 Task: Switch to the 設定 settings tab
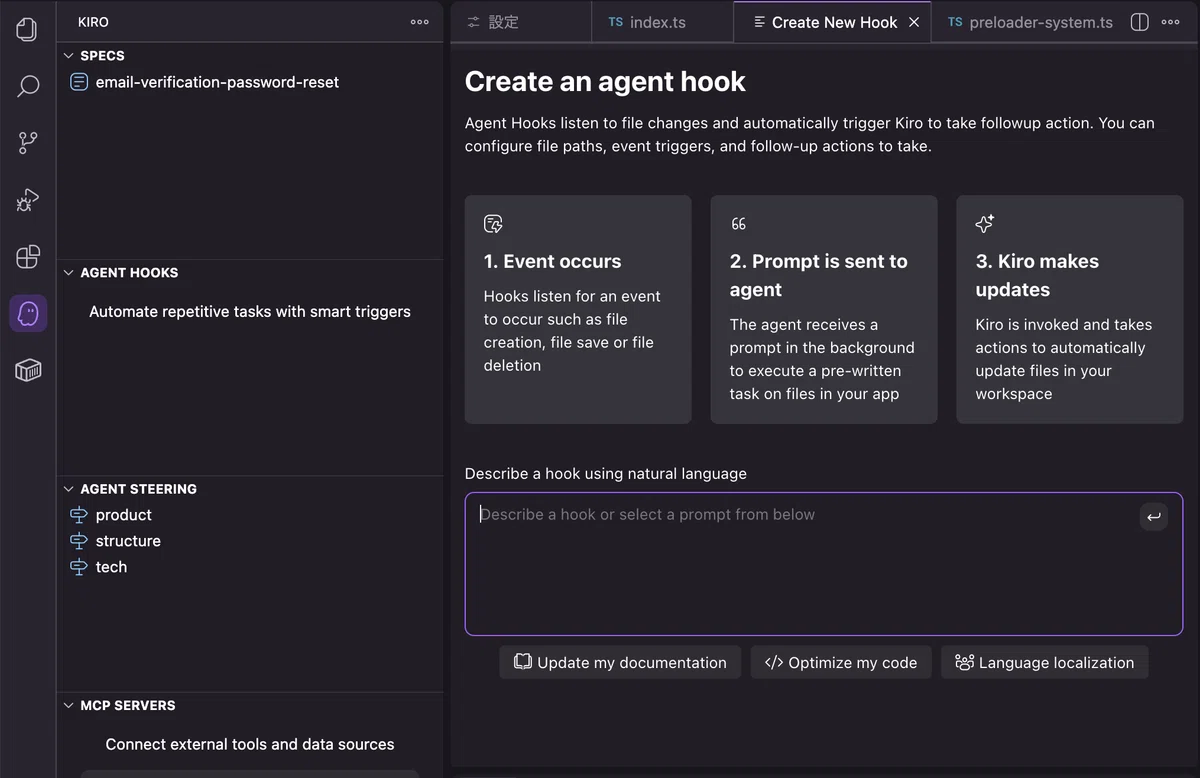pyautogui.click(x=520, y=22)
